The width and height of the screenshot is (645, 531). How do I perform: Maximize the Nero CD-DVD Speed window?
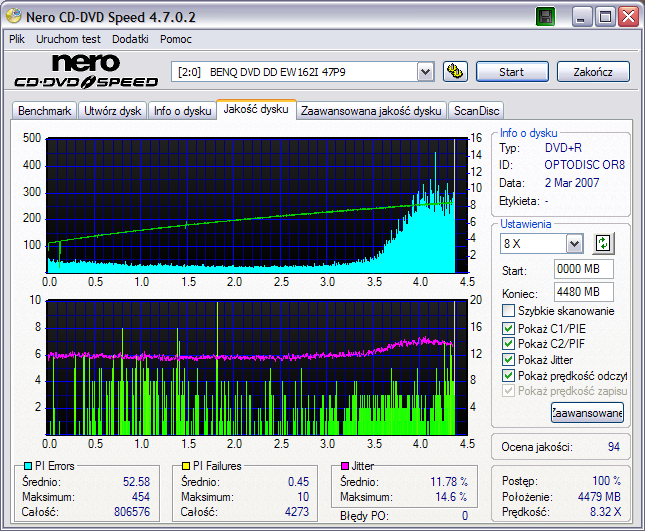[606, 17]
